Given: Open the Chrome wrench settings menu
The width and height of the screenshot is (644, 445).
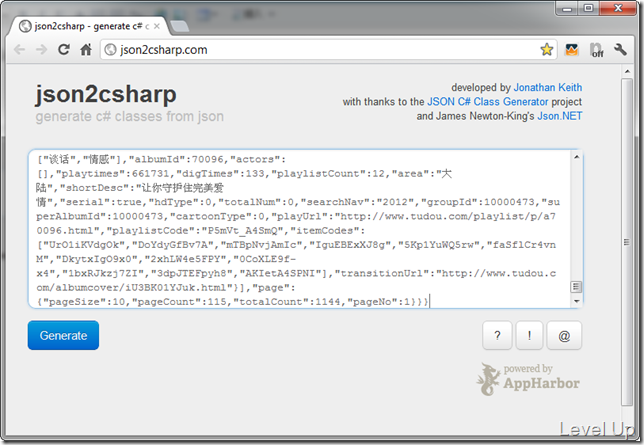Looking at the screenshot, I should point(620,50).
